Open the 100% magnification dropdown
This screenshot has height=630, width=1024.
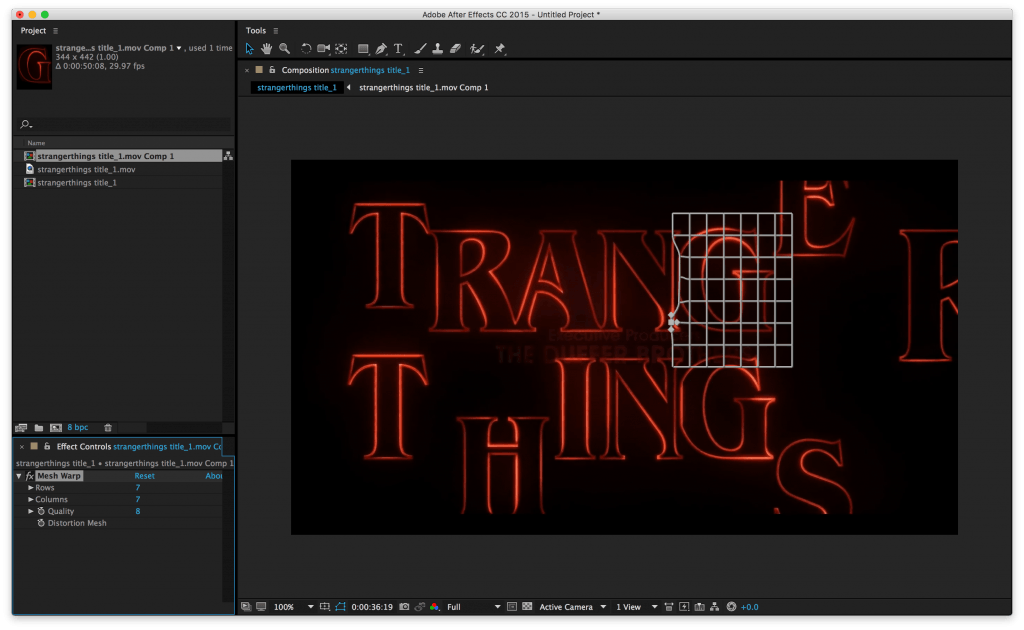293,607
